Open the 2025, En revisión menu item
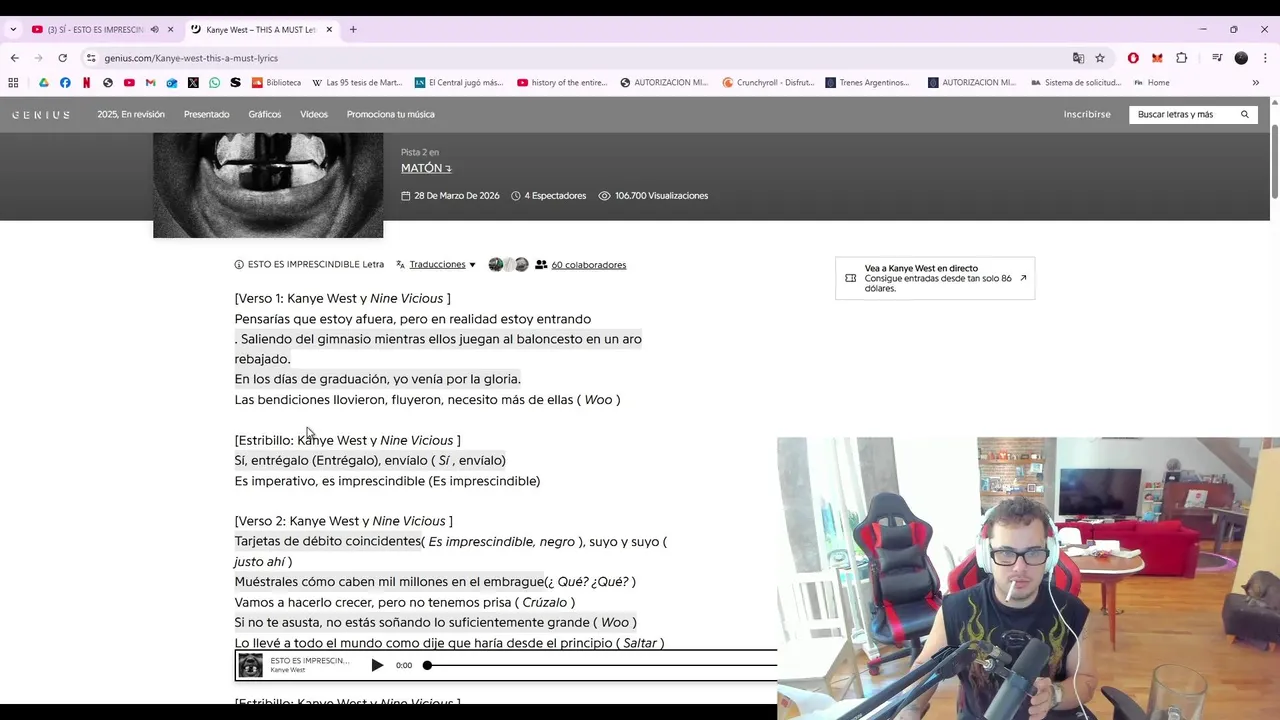Viewport: 1280px width, 720px height. (131, 114)
